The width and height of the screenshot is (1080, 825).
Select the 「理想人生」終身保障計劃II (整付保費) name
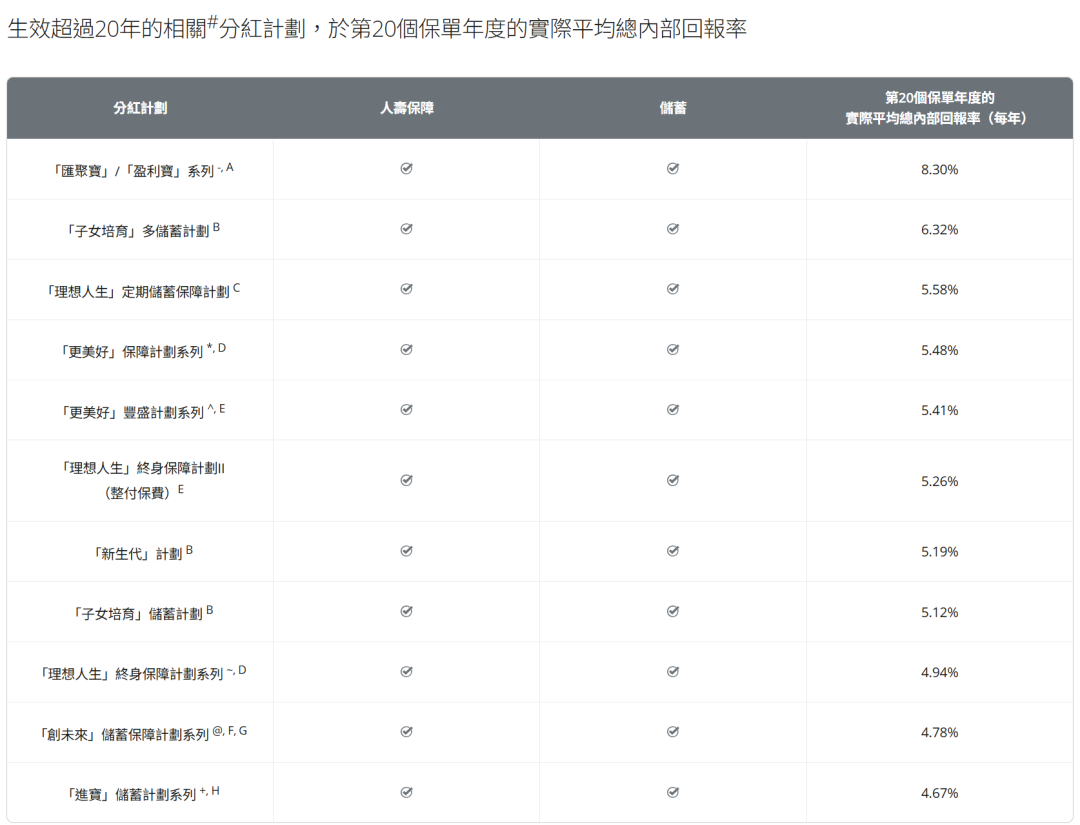141,480
